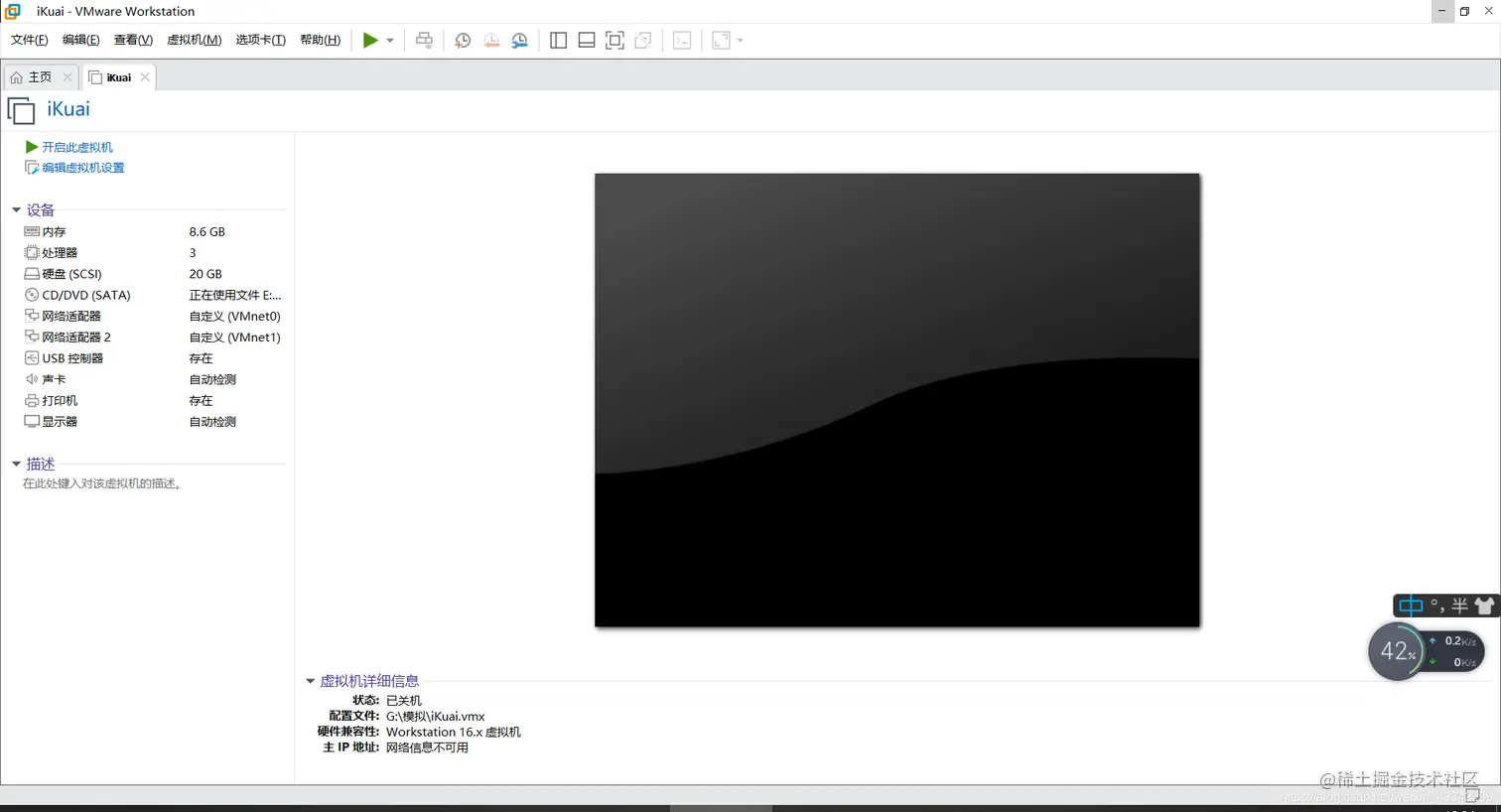
Task: Click 开启此虚拟机 link
Action: 76,147
